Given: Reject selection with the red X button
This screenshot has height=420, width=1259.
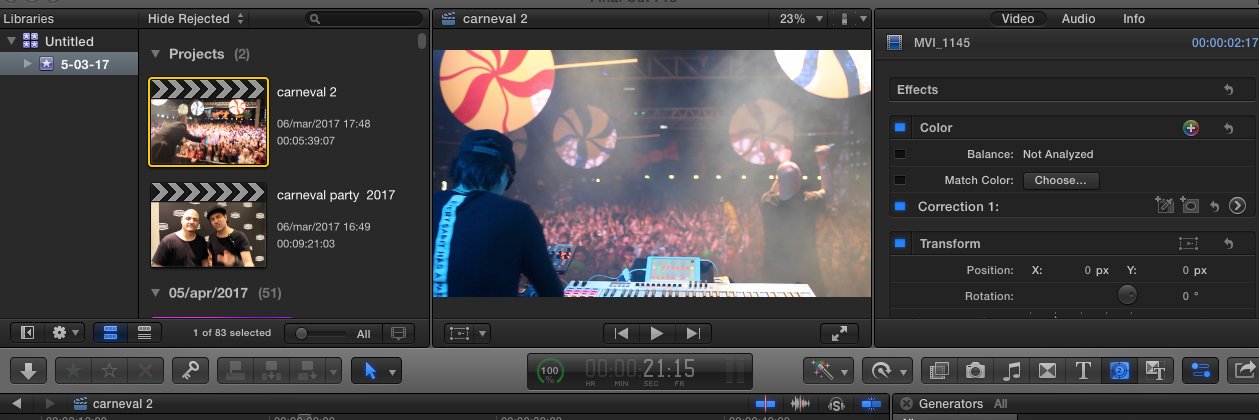Looking at the screenshot, I should [x=145, y=371].
